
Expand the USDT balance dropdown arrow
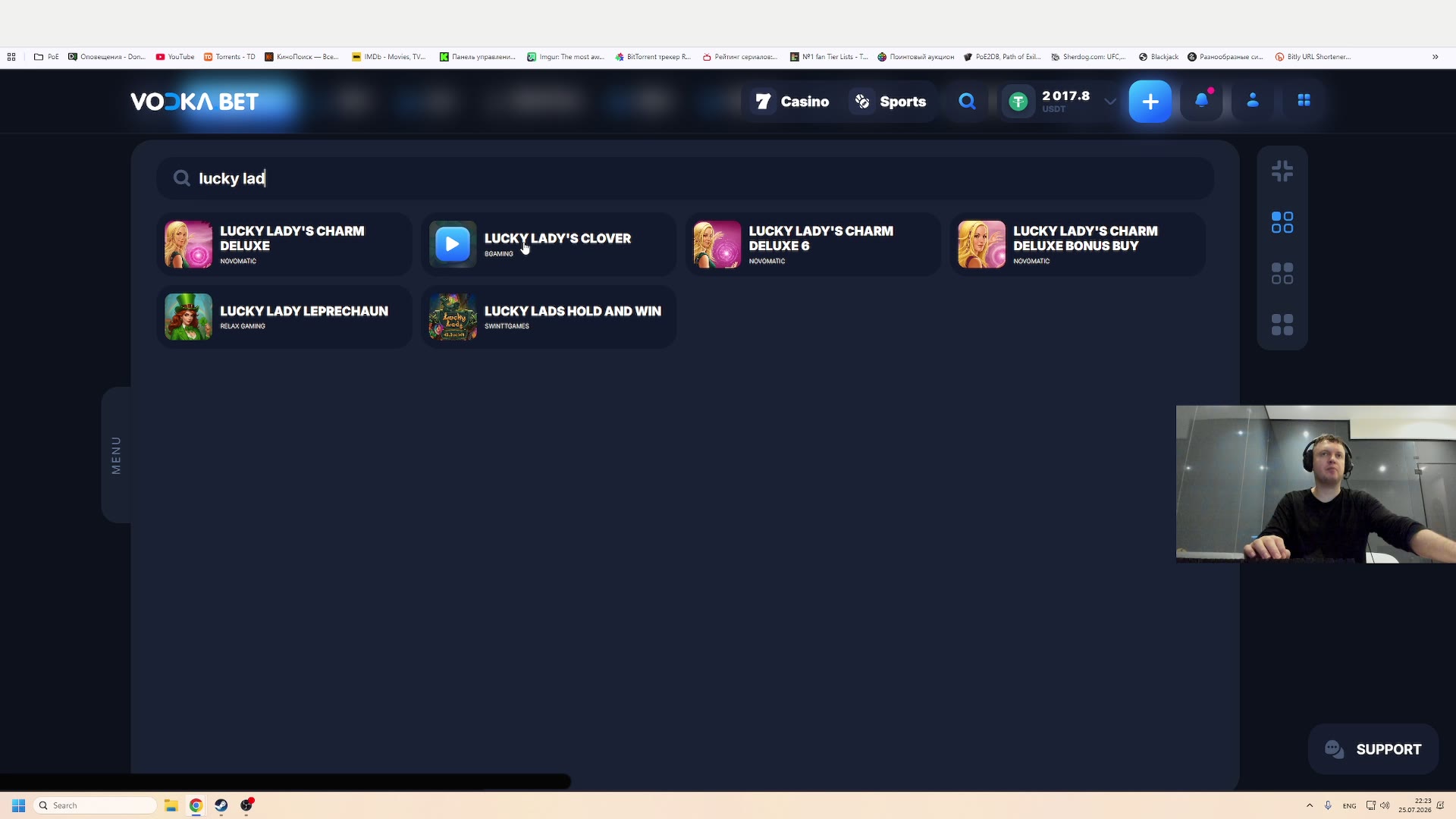tap(1110, 102)
